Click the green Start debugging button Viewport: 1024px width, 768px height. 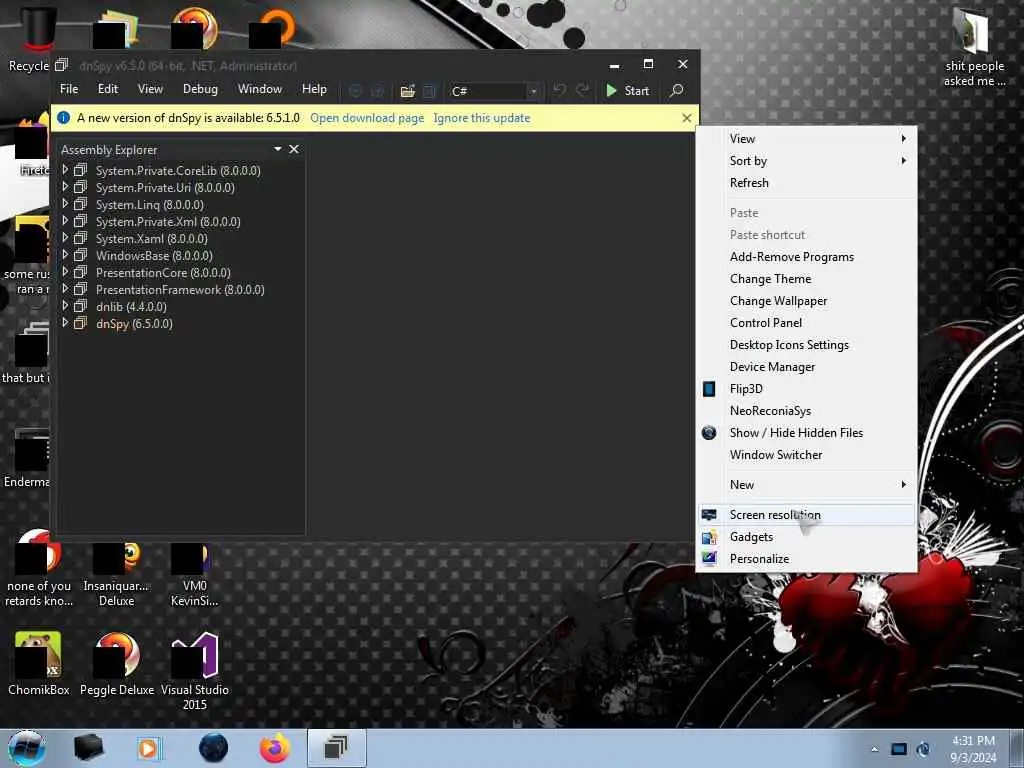click(627, 91)
